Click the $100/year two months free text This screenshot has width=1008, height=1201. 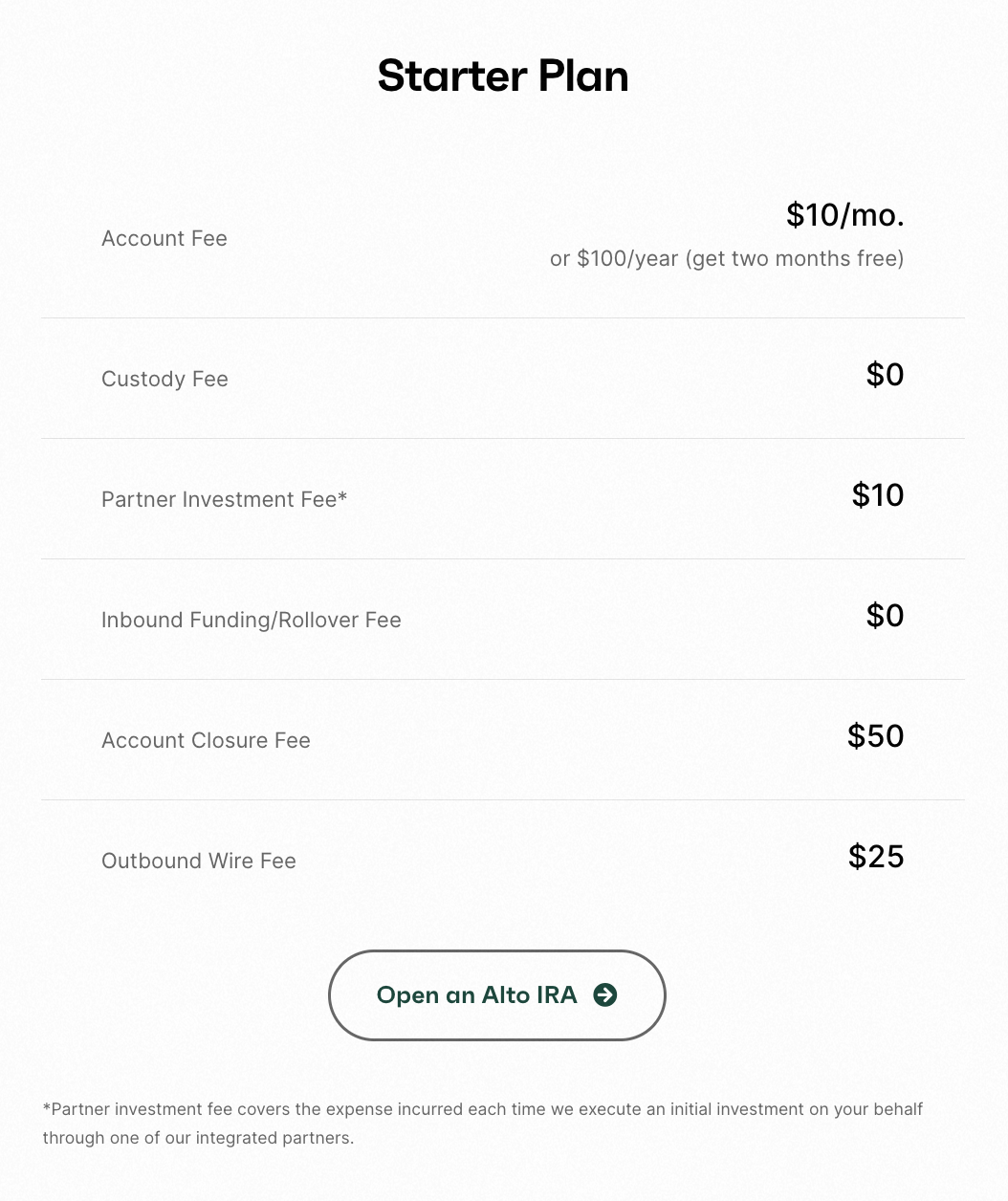[x=727, y=258]
